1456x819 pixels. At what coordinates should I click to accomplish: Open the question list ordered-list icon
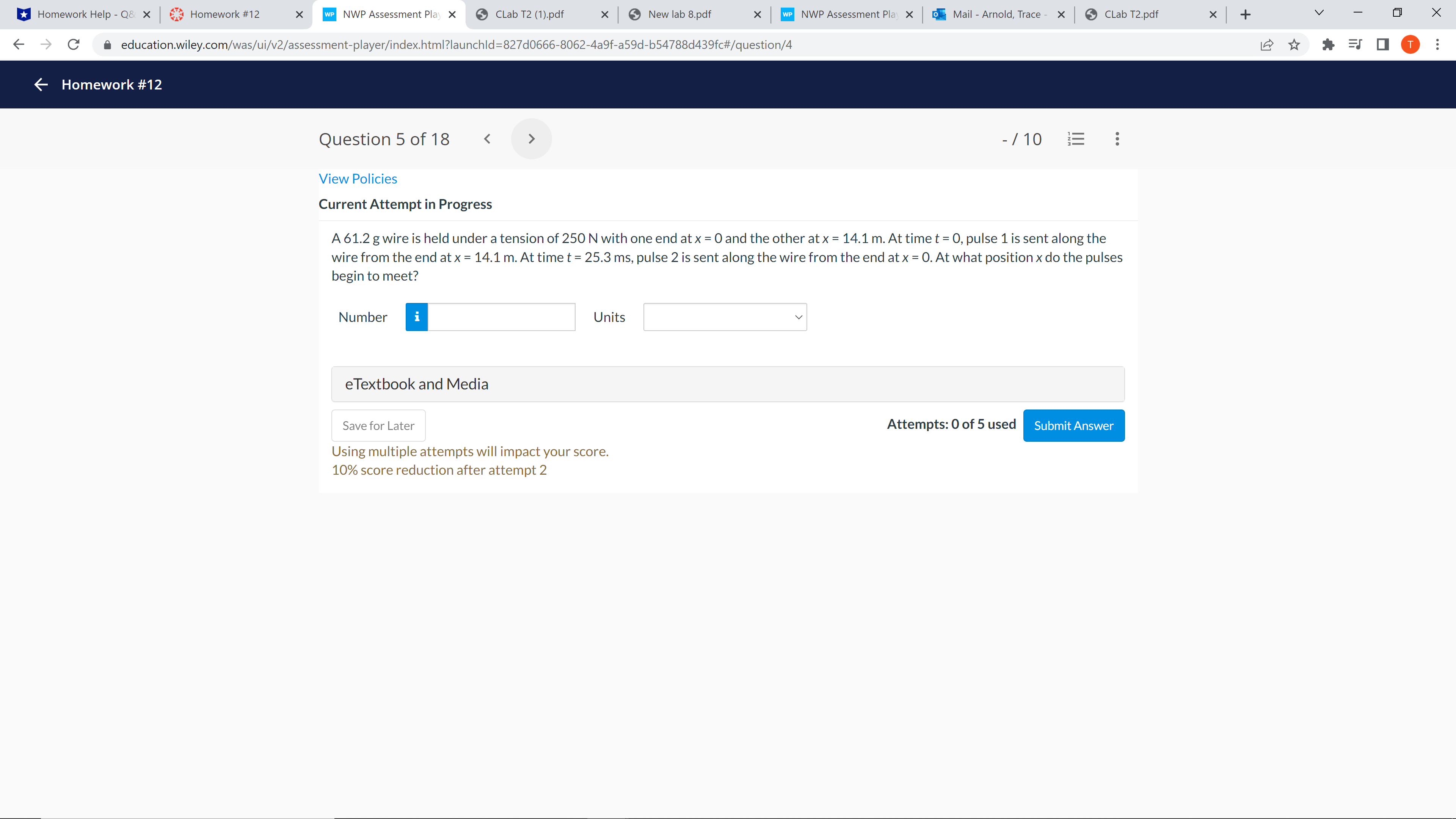tap(1076, 139)
